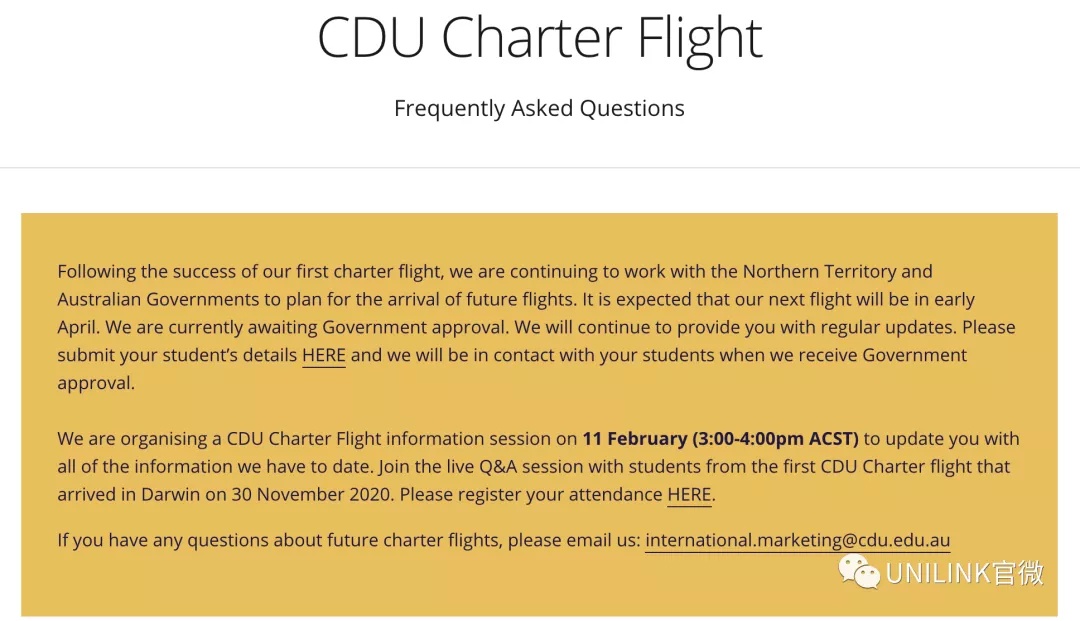Viewport: 1080px width, 621px height.
Task: Select the CDU Charter Flight page heading
Action: click(539, 38)
